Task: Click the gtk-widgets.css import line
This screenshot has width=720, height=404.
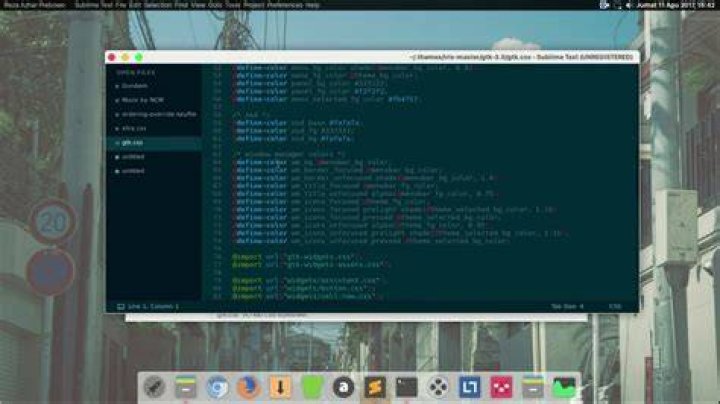Action: pyautogui.click(x=297, y=257)
